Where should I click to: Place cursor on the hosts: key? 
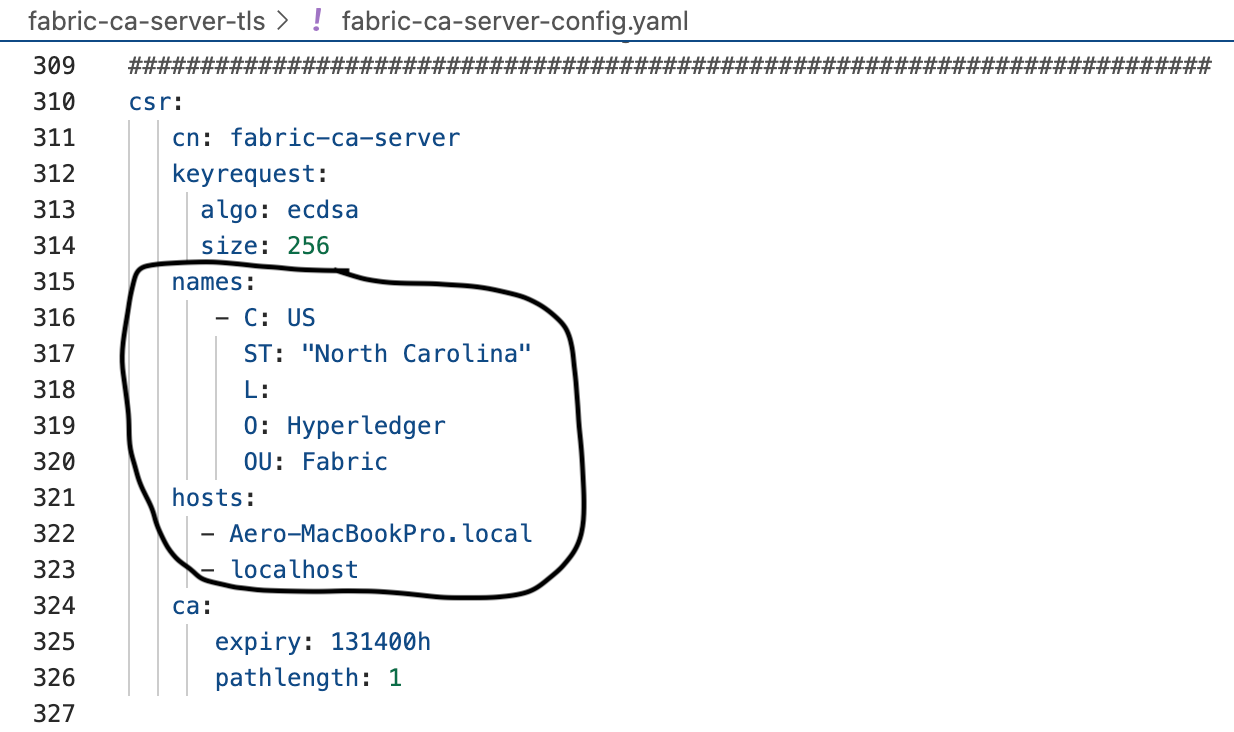pyautogui.click(x=214, y=498)
